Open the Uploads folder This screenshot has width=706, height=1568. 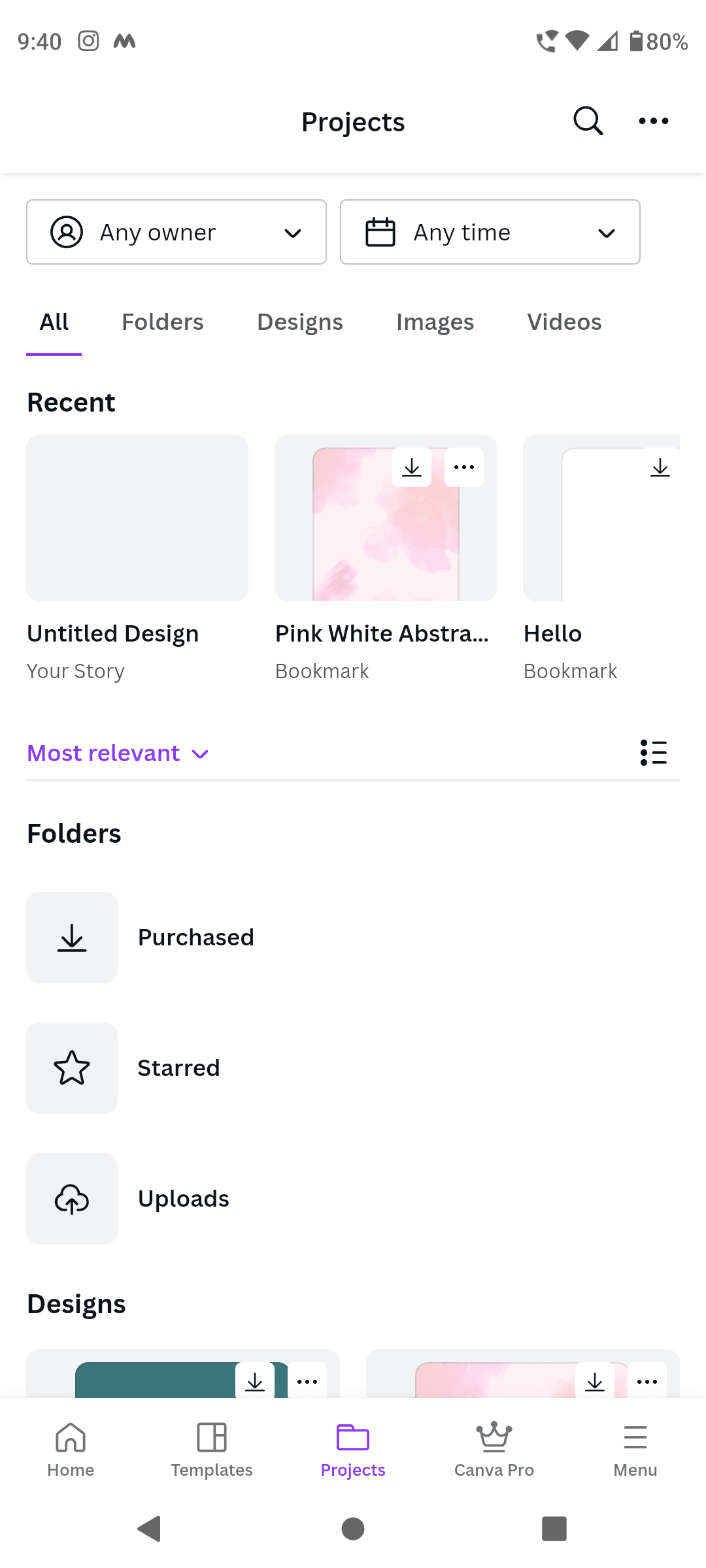pos(183,1199)
